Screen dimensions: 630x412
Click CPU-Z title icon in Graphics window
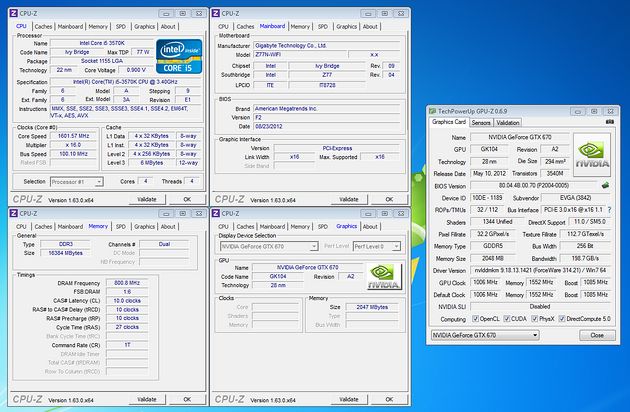tap(216, 213)
